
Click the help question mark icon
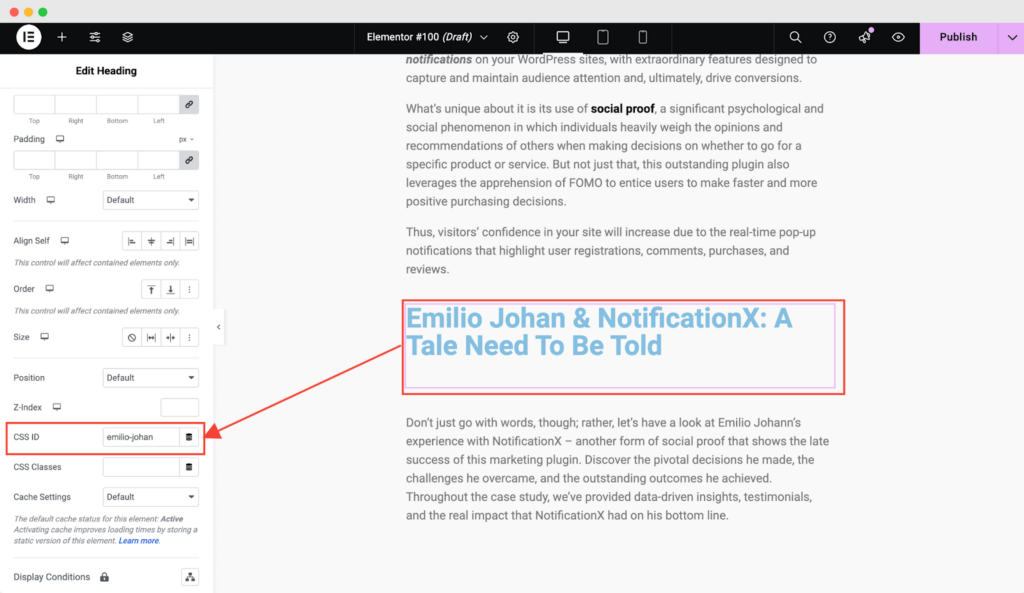tap(829, 37)
